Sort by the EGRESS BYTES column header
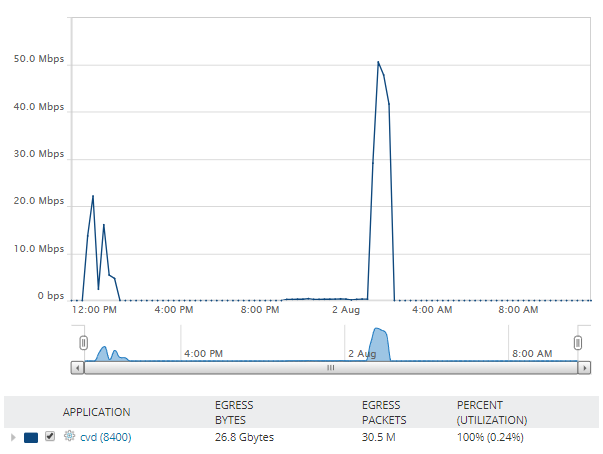This screenshot has width=603, height=454. 234,412
